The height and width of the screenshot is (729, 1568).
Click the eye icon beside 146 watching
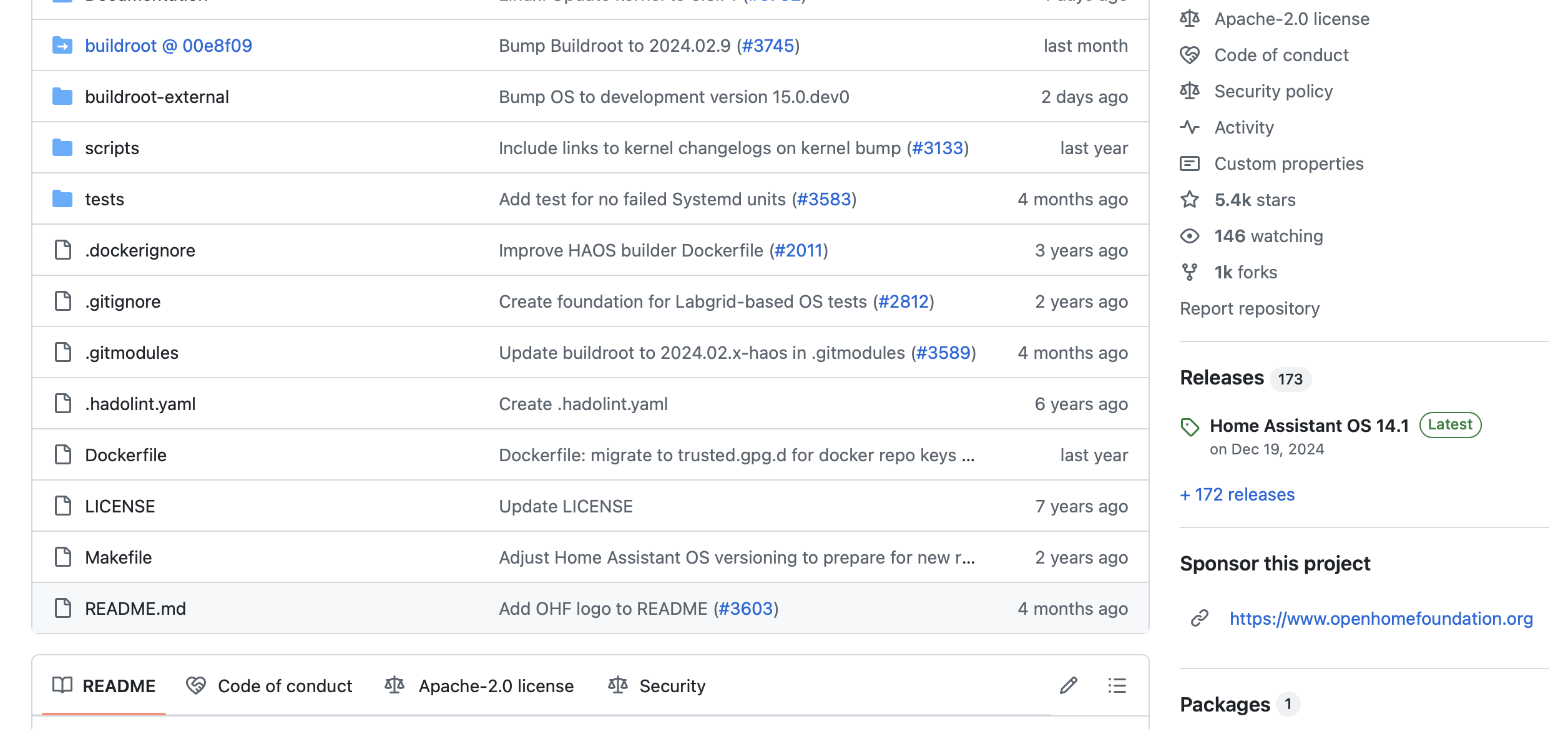coord(1189,236)
